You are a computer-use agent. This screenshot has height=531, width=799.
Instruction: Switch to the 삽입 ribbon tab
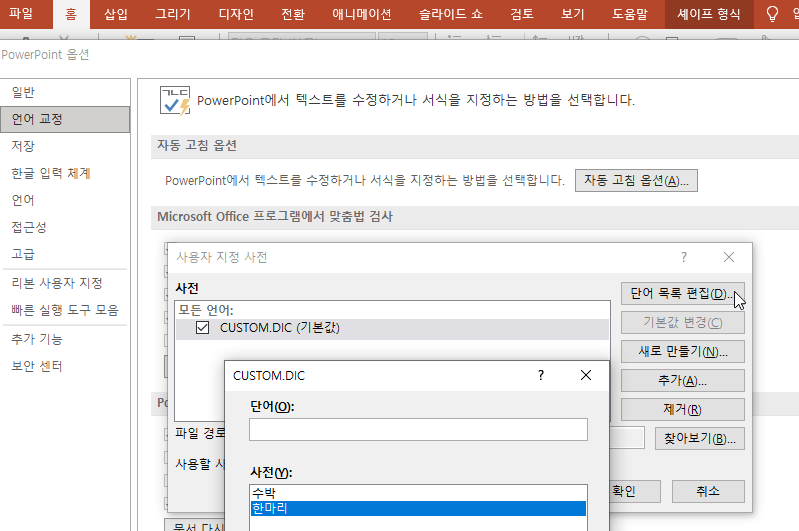click(116, 14)
